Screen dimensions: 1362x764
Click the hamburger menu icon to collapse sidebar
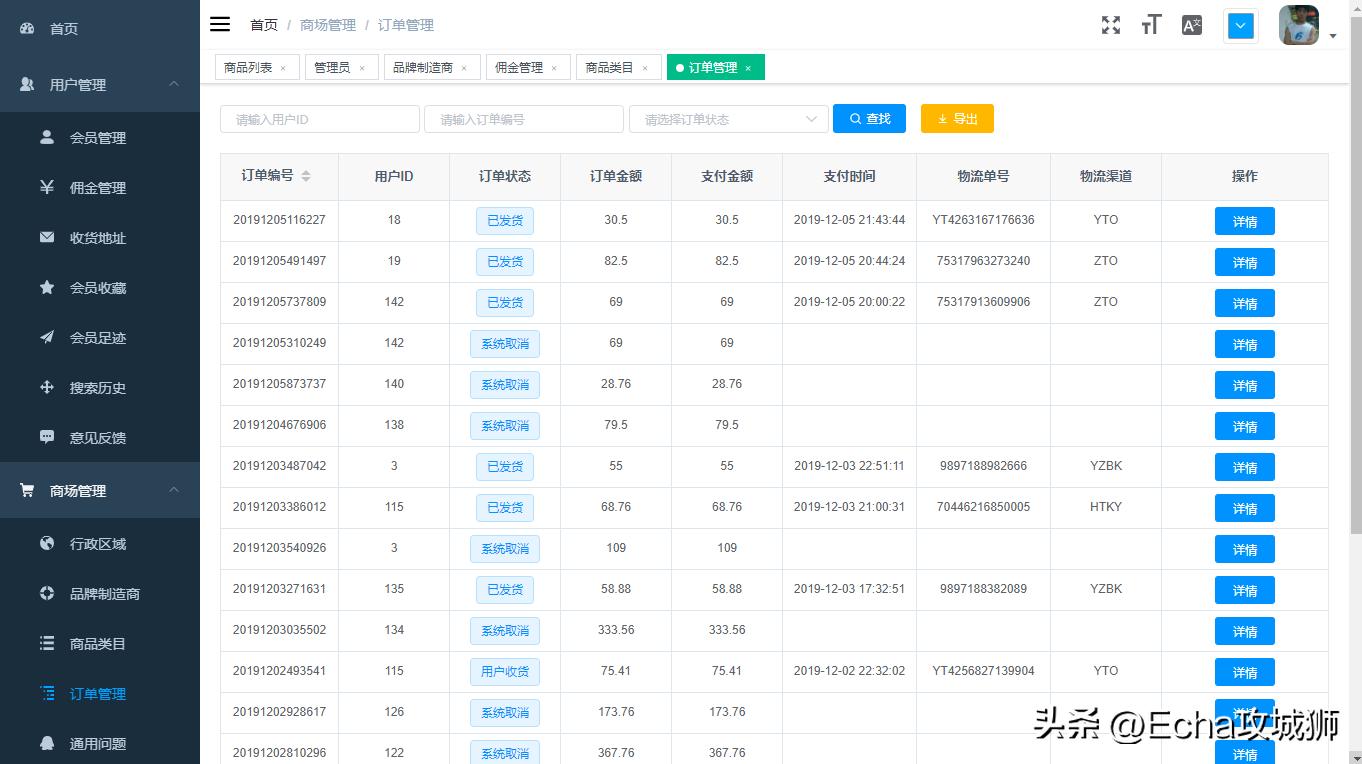click(x=220, y=25)
